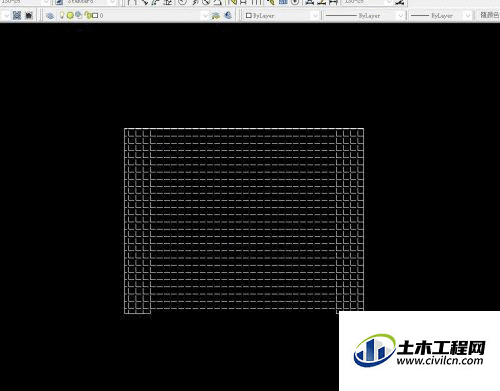Open the linetype ByLayer dropdown
This screenshot has height=391, width=500.
point(364,16)
